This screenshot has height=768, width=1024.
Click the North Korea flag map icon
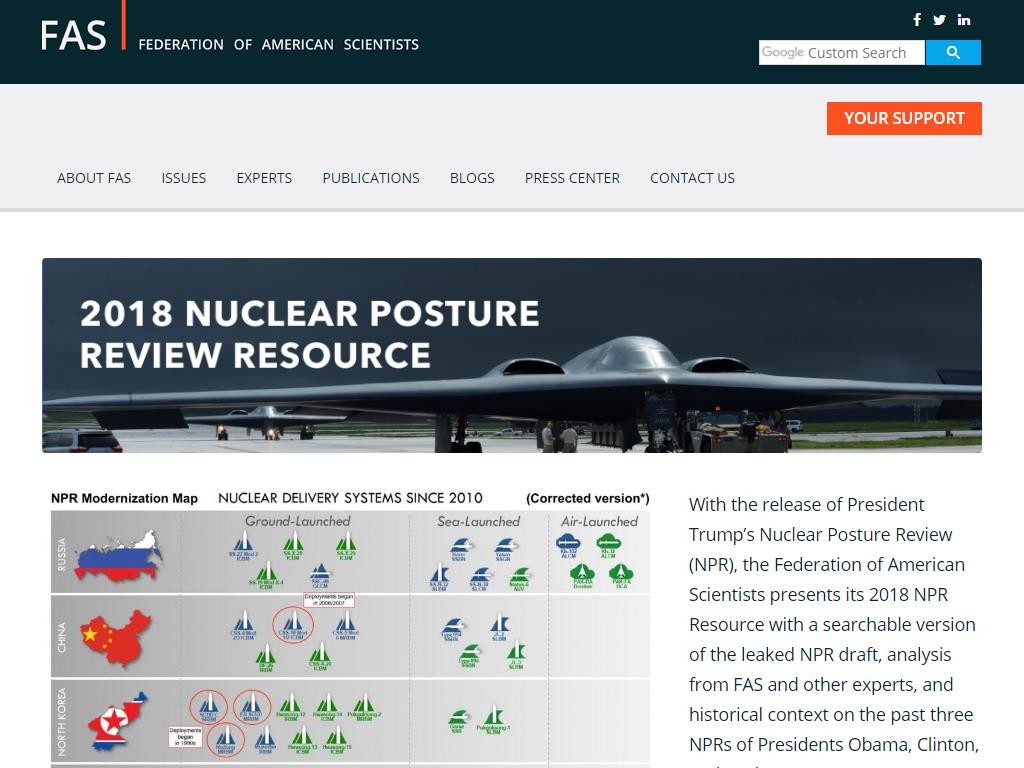coord(118,721)
